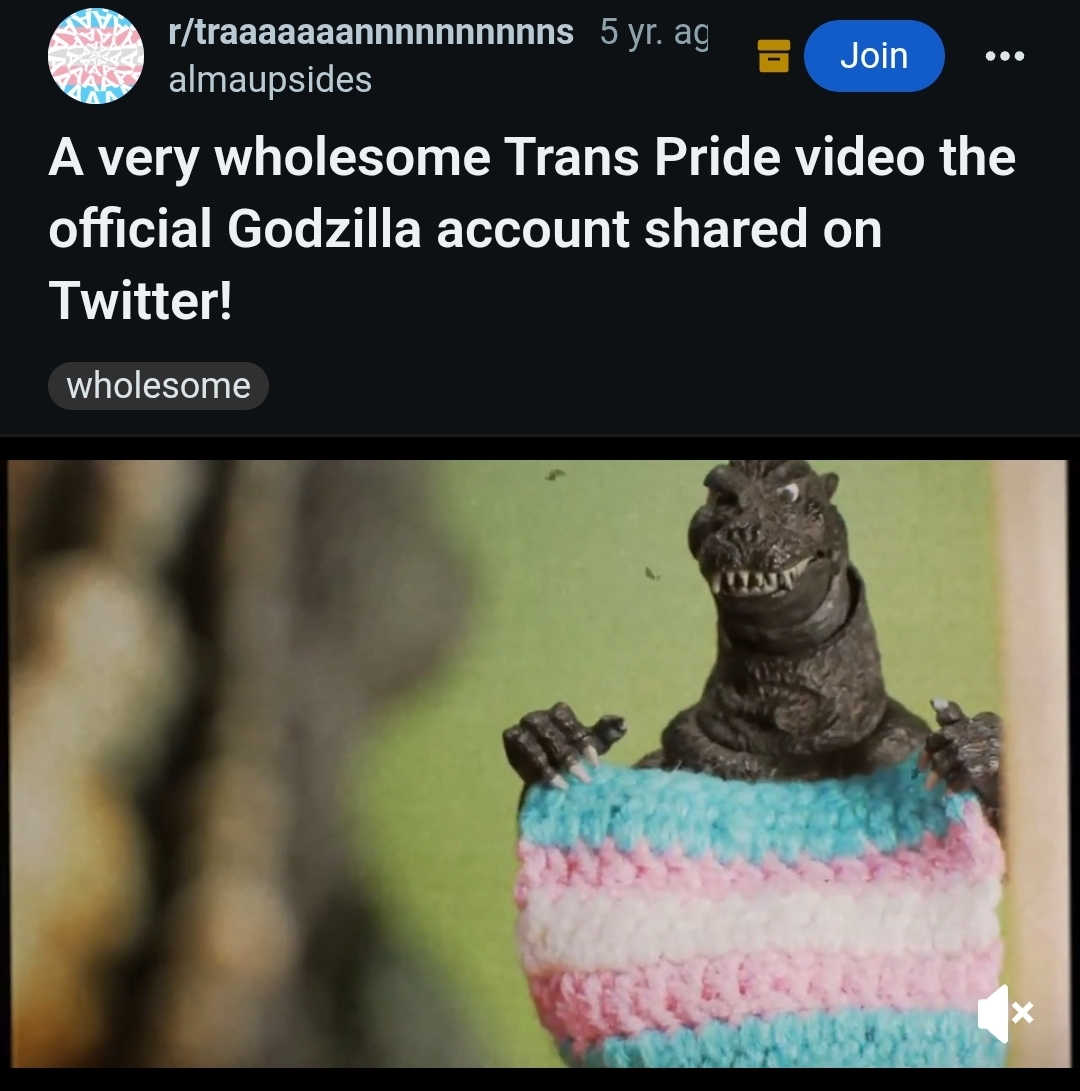Tap the archived post box icon
This screenshot has height=1091, width=1080.
click(x=773, y=56)
